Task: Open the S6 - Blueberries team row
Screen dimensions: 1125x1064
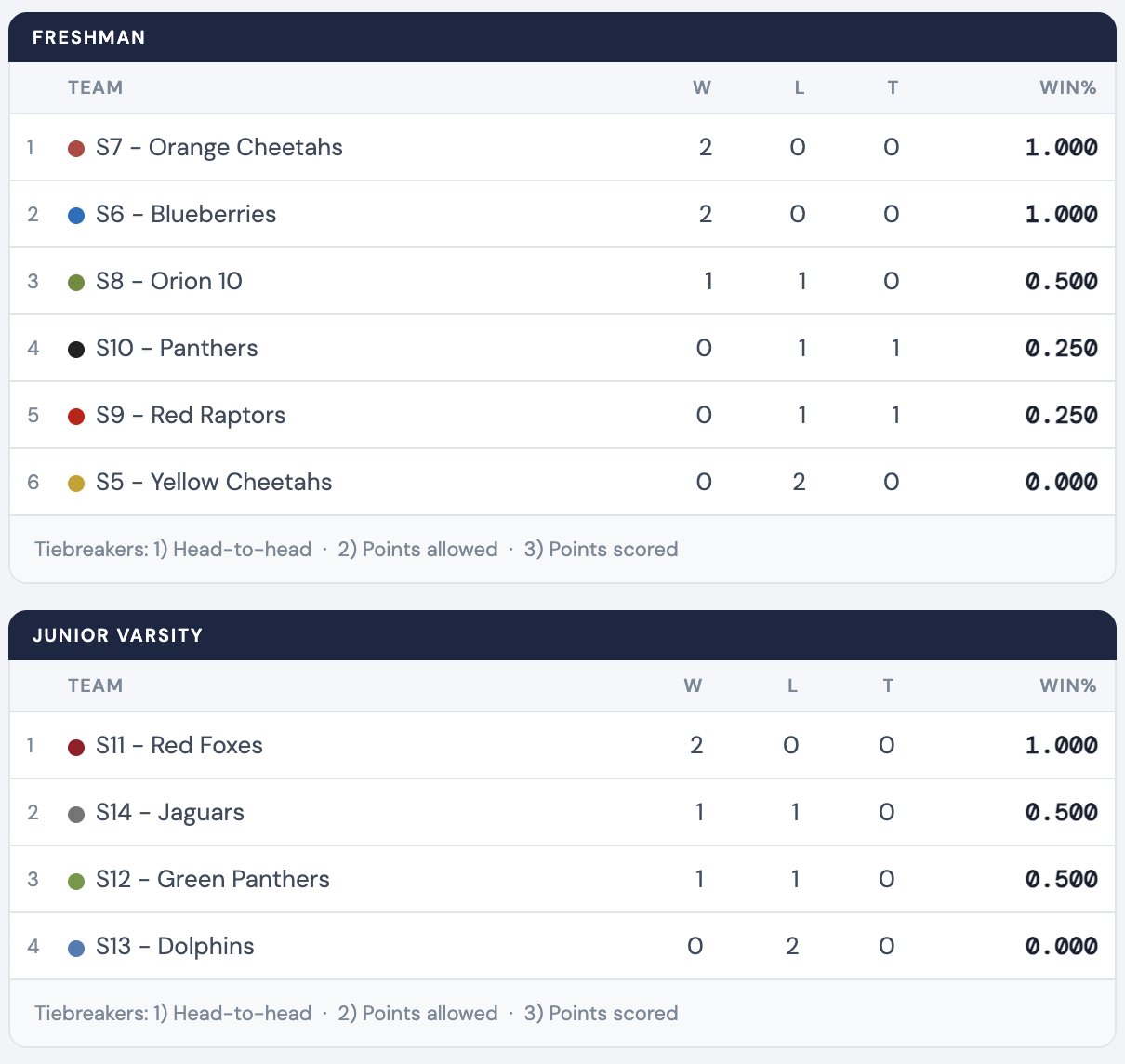Action: [186, 215]
